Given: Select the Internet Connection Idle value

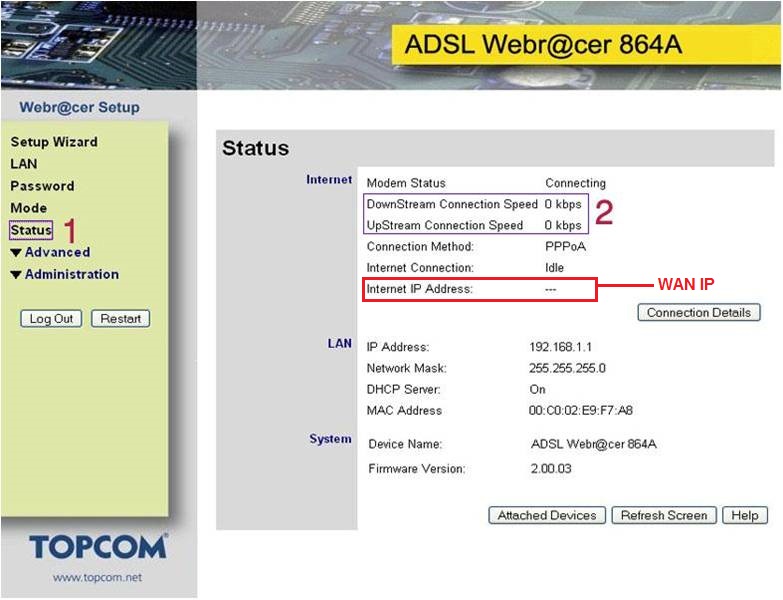Looking at the screenshot, I should [554, 268].
